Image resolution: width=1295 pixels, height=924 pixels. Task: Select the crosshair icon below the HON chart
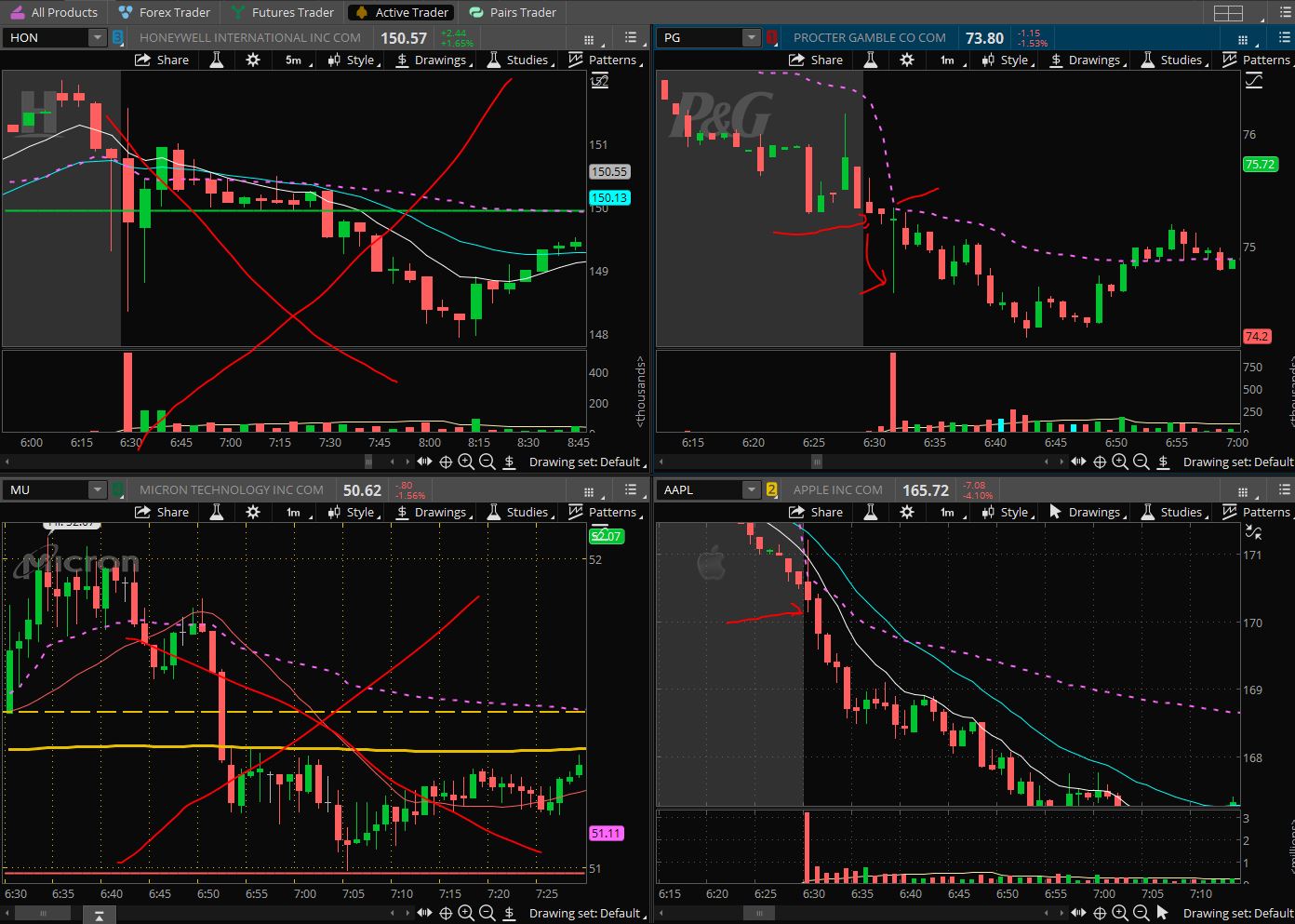tap(446, 462)
